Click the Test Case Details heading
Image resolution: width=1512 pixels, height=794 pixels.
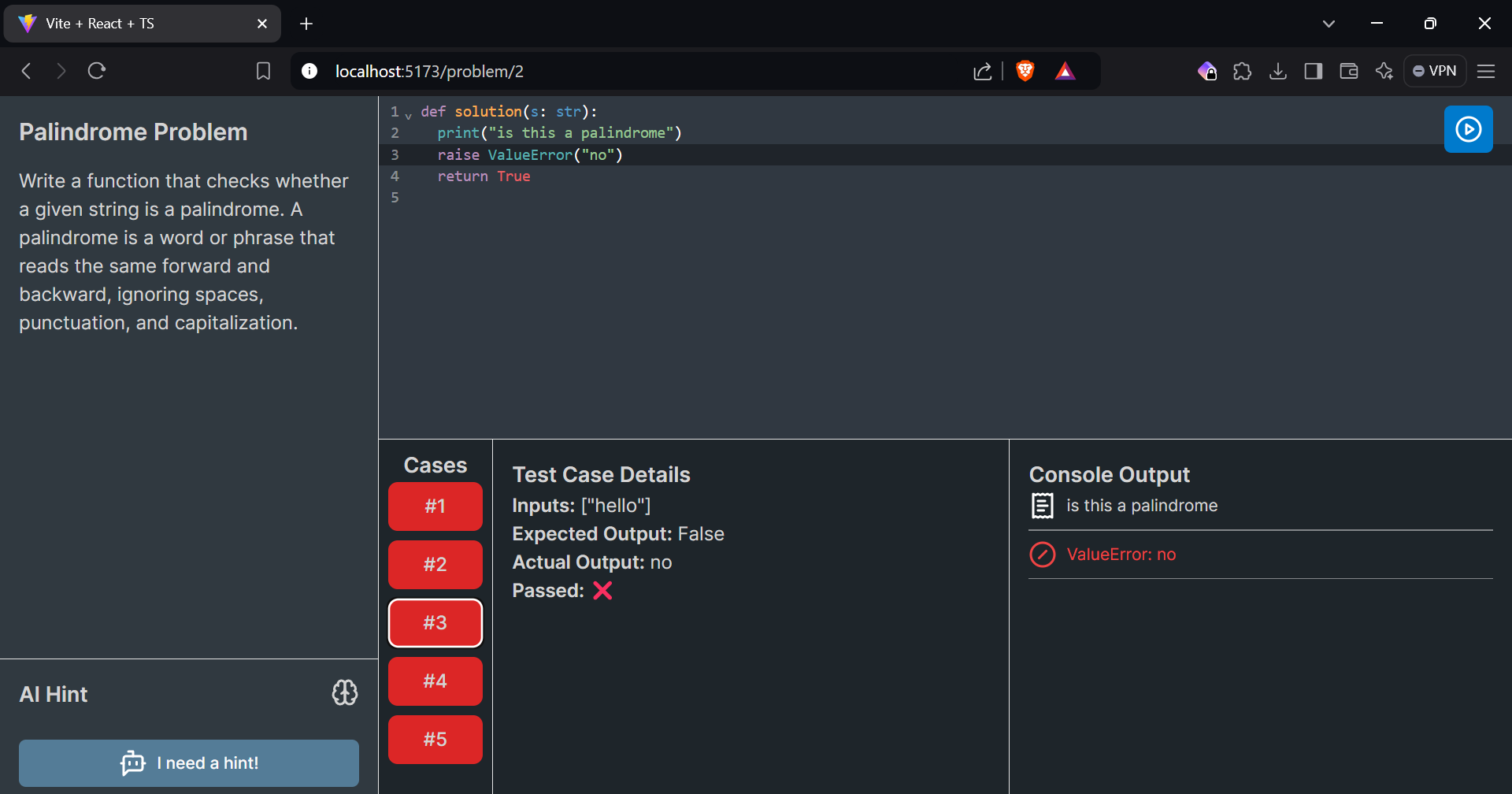click(x=601, y=475)
